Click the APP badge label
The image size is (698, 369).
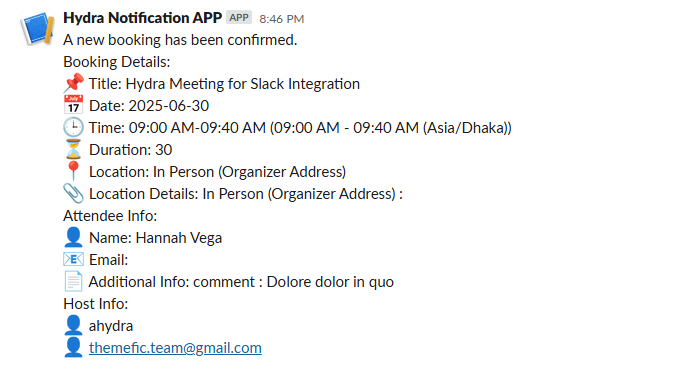coord(239,17)
